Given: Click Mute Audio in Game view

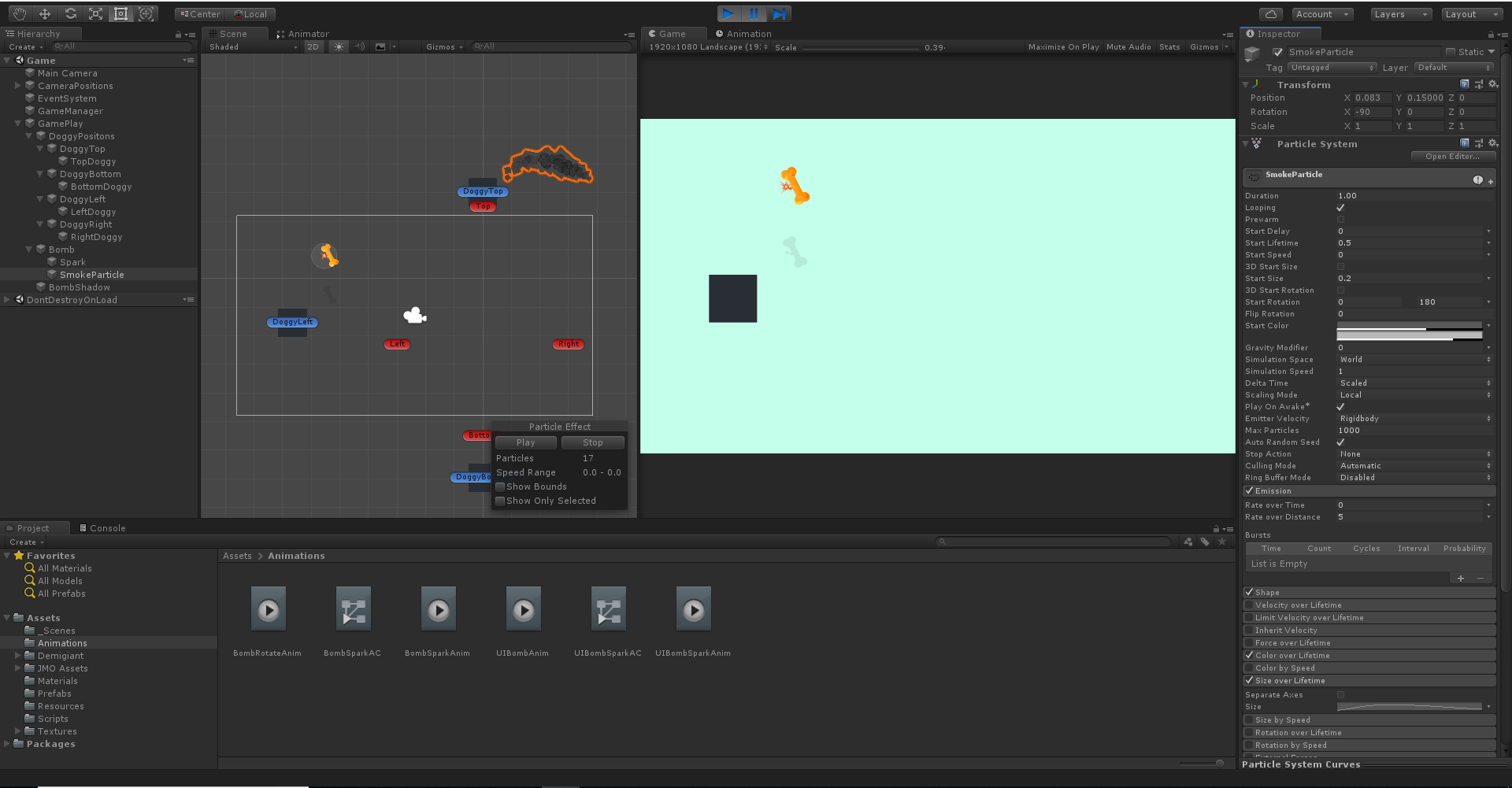Looking at the screenshot, I should [x=1128, y=46].
